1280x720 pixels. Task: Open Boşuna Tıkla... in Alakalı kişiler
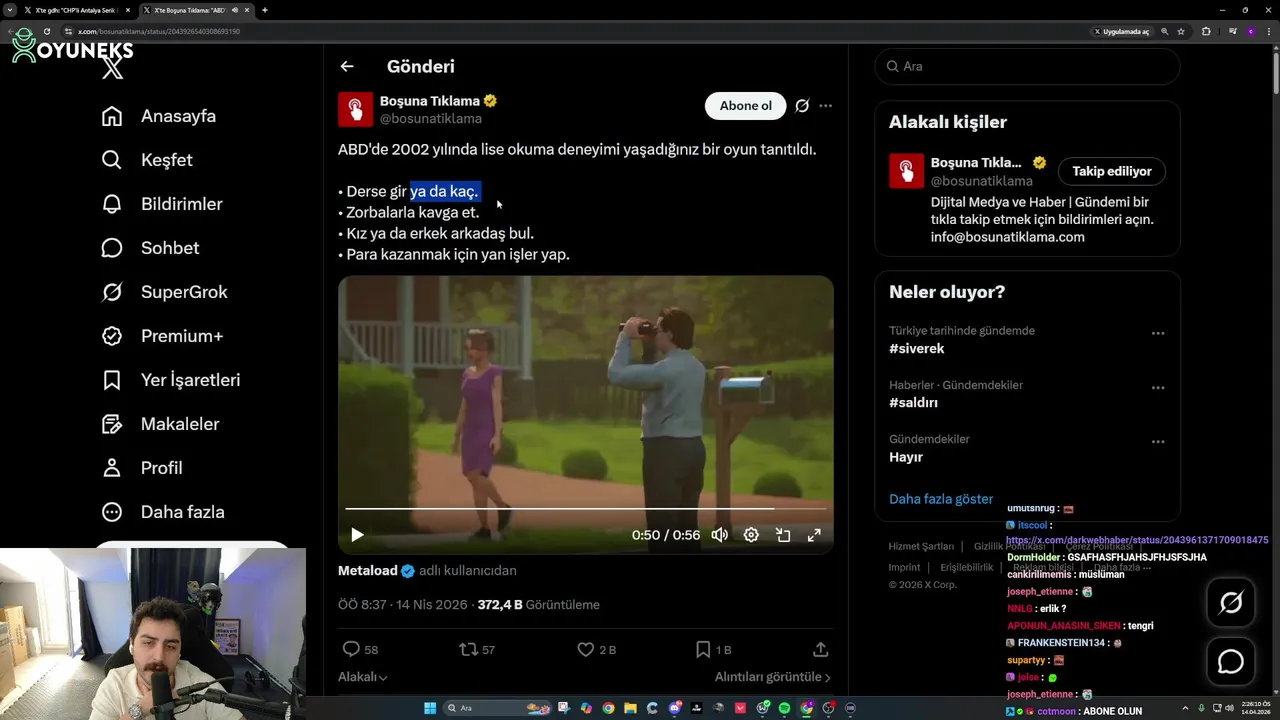[x=976, y=162]
